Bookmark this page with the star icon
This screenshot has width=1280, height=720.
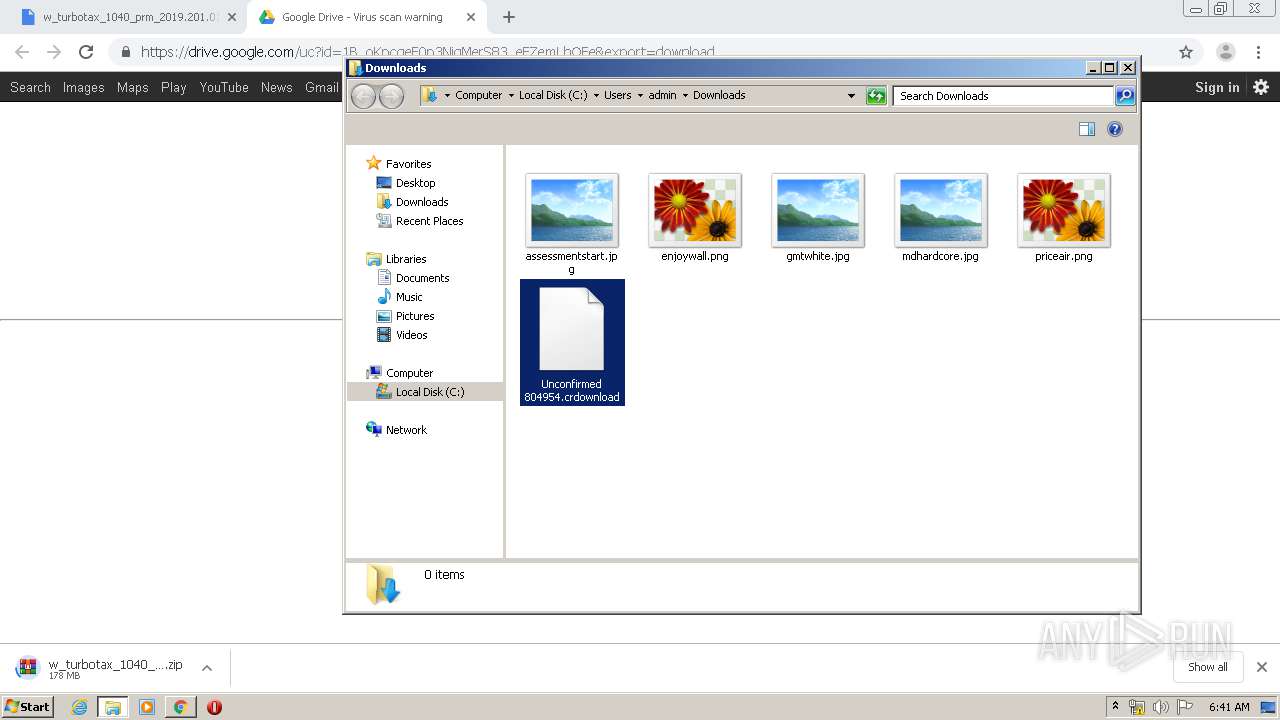pyautogui.click(x=1186, y=52)
